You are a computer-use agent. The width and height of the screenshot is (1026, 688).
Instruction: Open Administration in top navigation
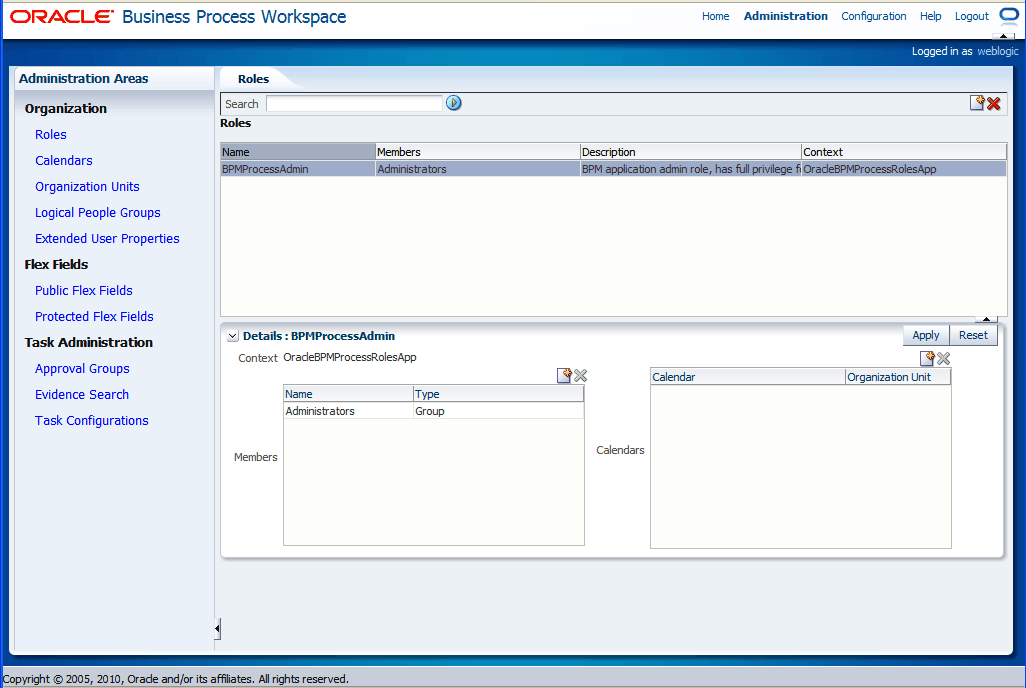tap(785, 16)
